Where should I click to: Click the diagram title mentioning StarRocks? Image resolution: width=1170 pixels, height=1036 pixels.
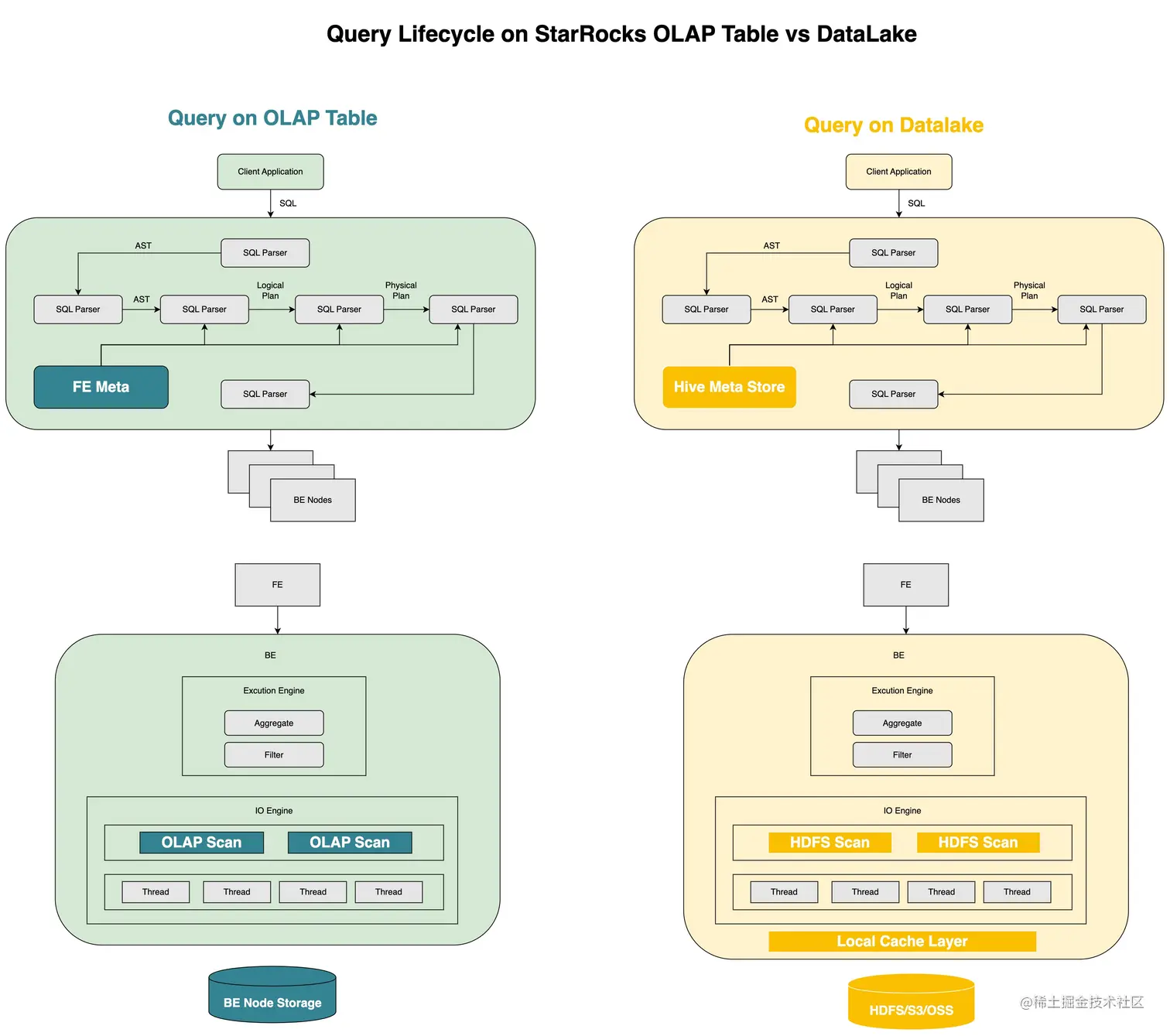tap(621, 34)
